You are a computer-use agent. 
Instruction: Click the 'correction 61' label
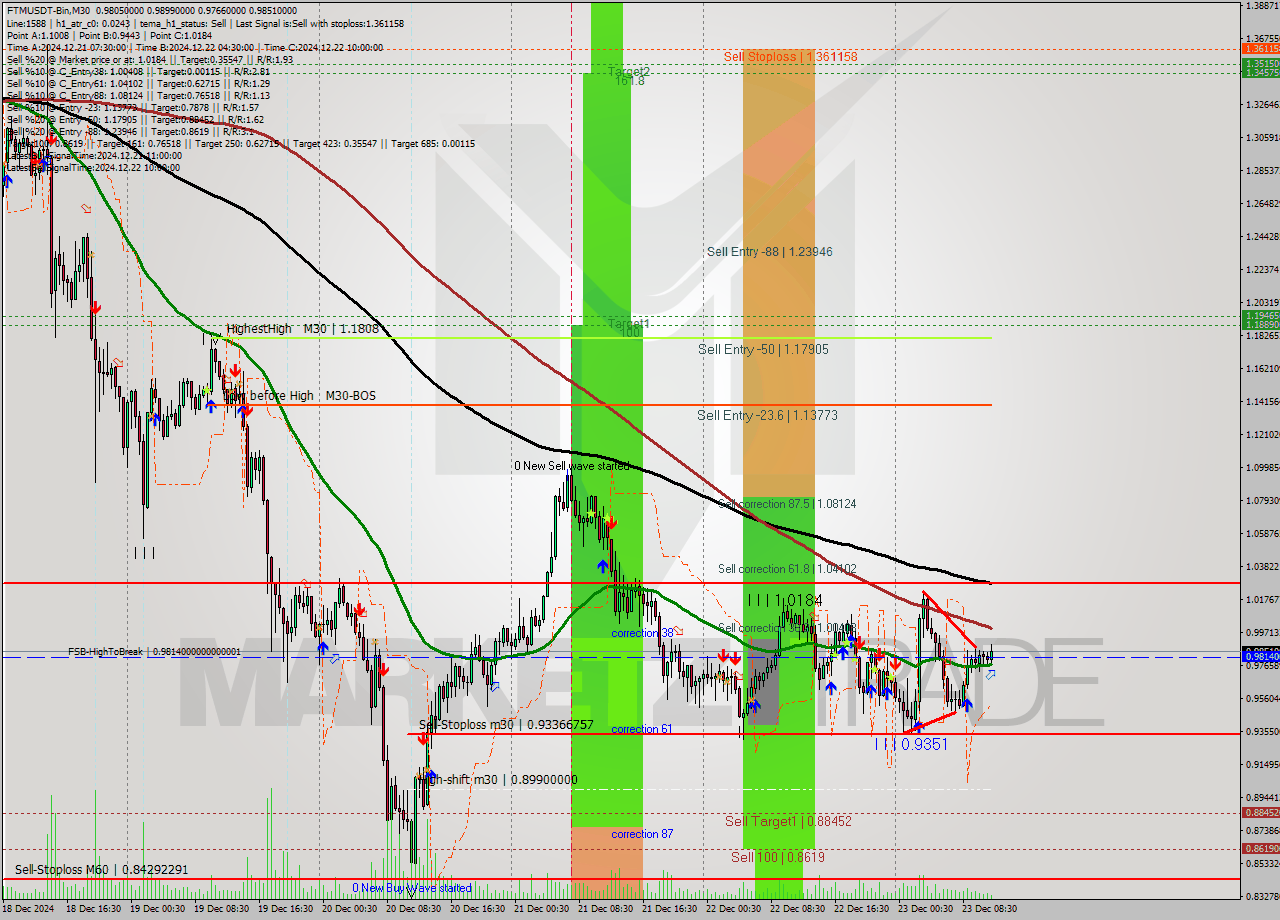pyautogui.click(x=641, y=729)
